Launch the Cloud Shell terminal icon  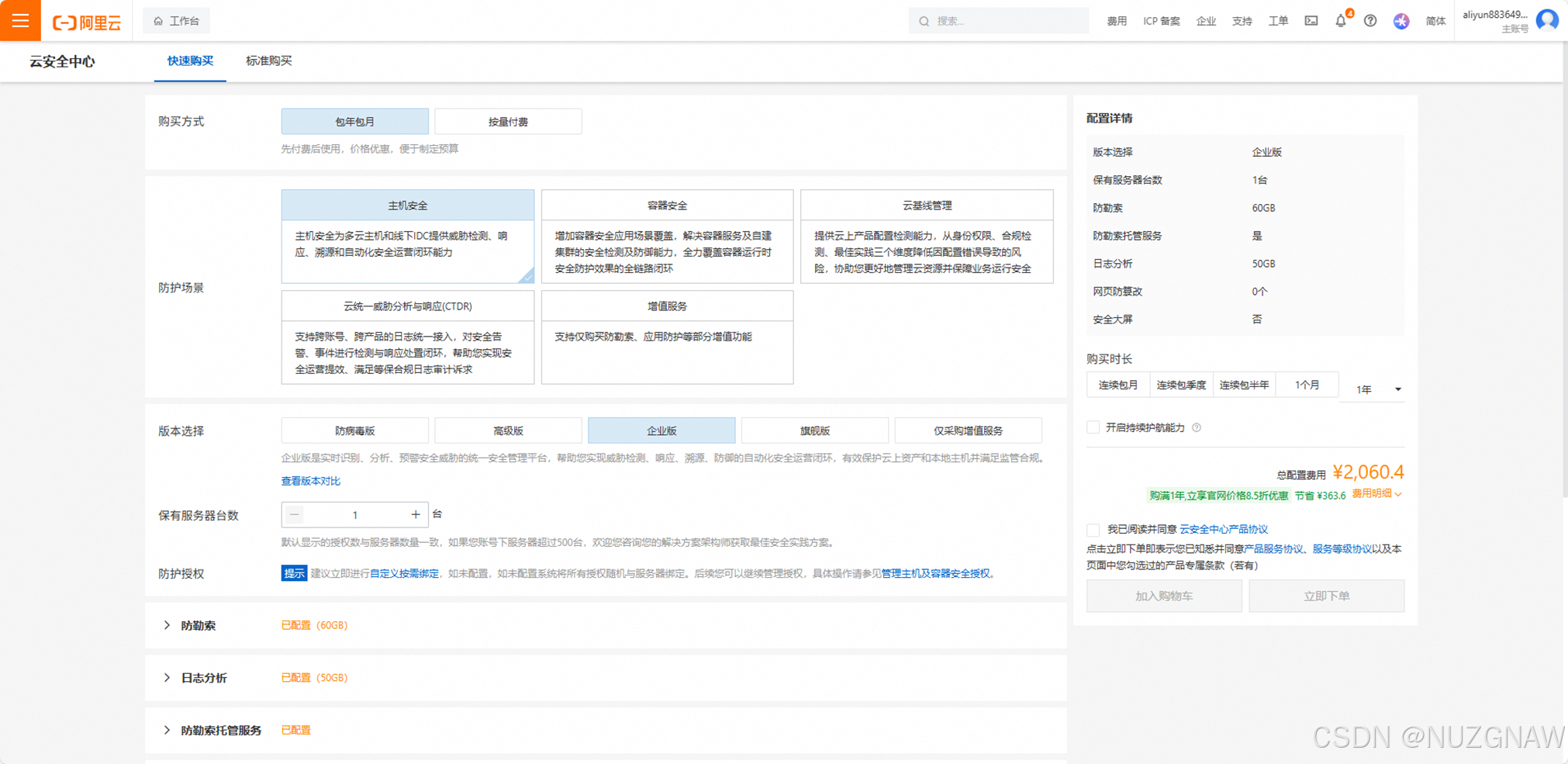click(x=1311, y=21)
